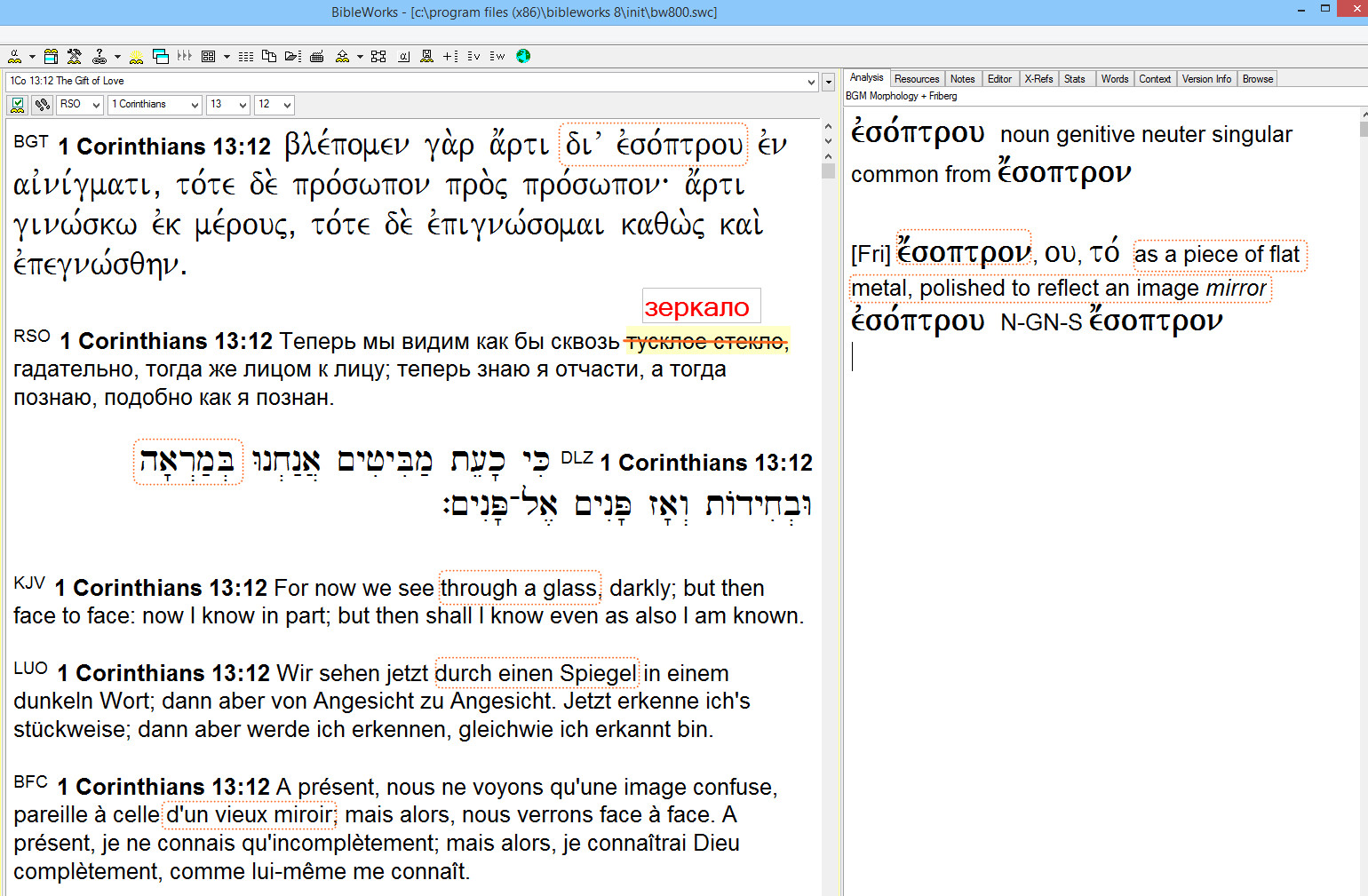
Task: Click the globe internet icon
Action: tap(523, 56)
